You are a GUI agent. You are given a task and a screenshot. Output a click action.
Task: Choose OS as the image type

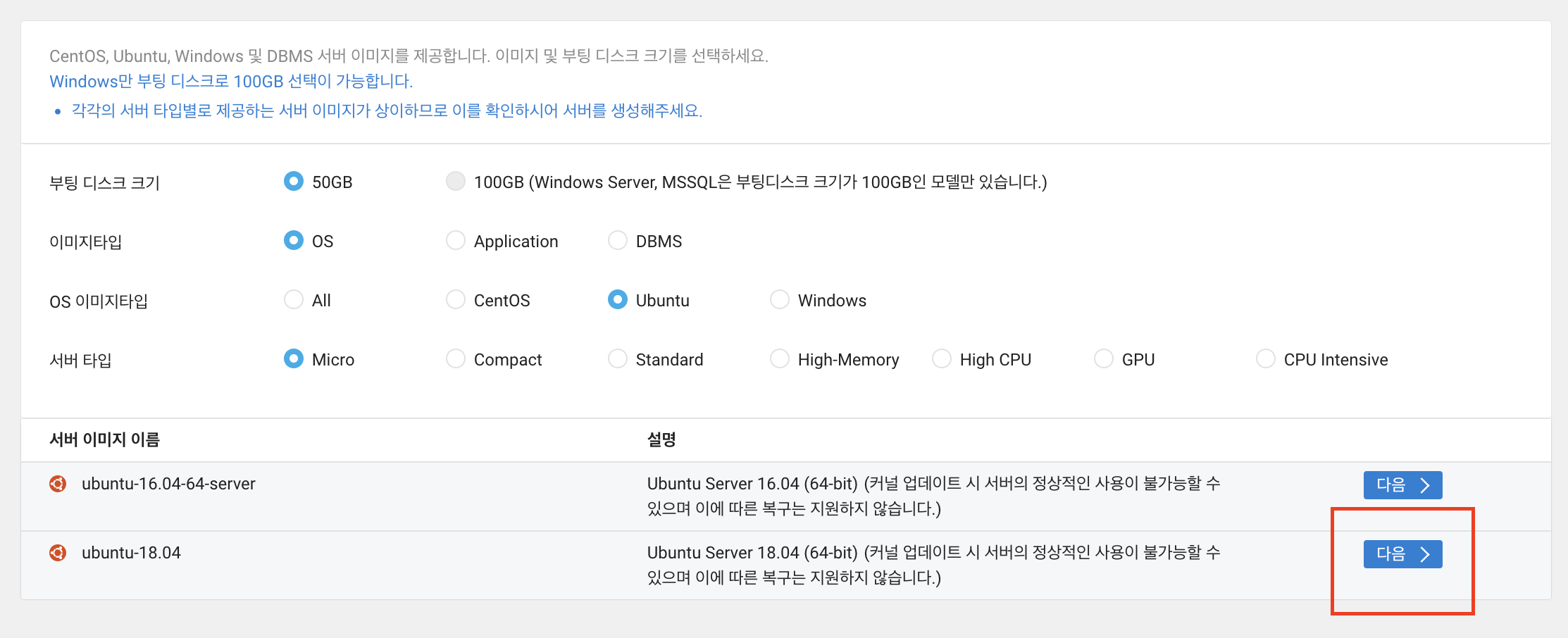coord(294,241)
